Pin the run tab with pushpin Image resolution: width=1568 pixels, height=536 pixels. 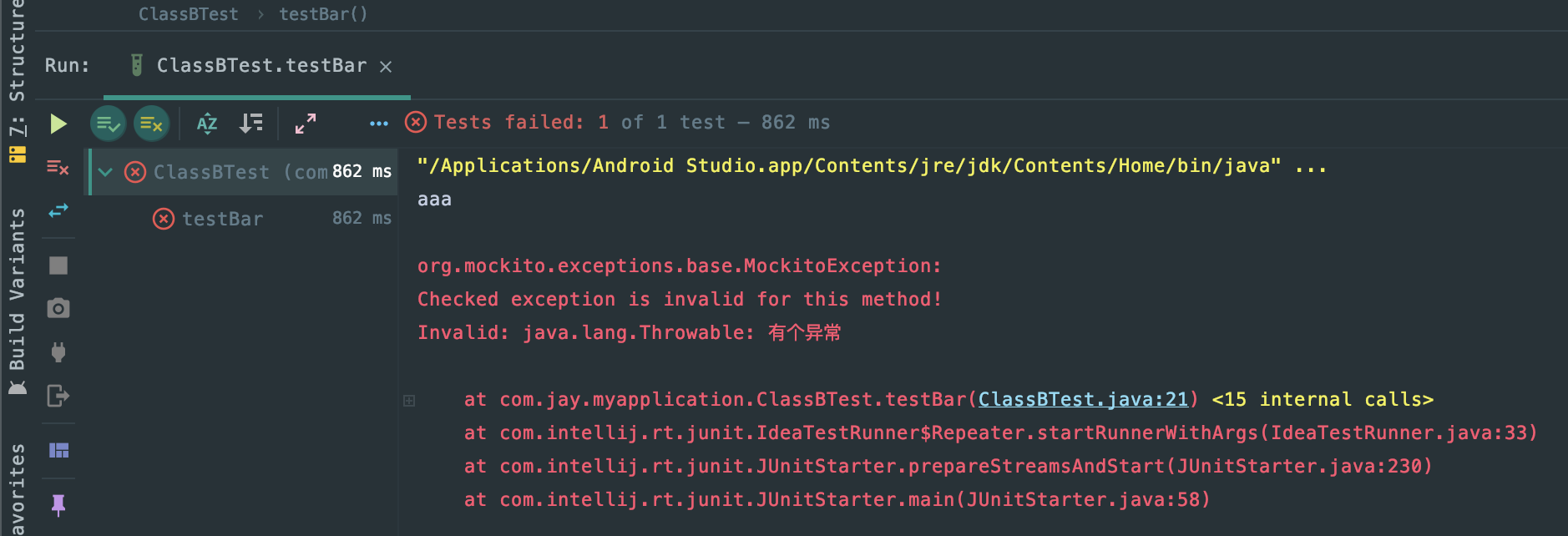point(58,504)
